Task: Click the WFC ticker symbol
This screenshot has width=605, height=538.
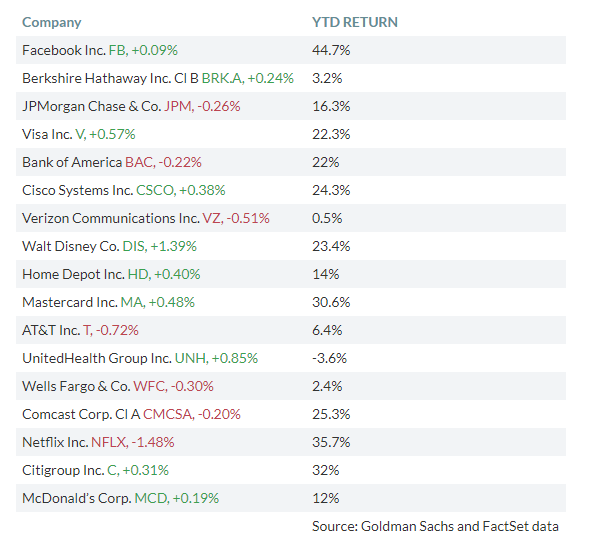Action: [x=147, y=386]
